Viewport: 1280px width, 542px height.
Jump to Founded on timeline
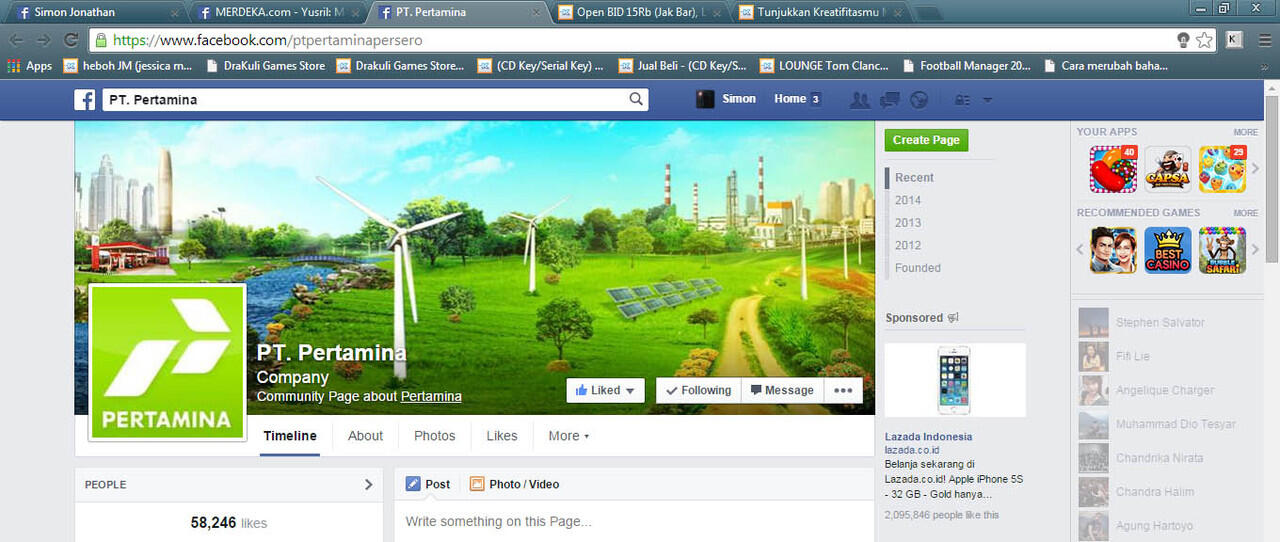[918, 268]
